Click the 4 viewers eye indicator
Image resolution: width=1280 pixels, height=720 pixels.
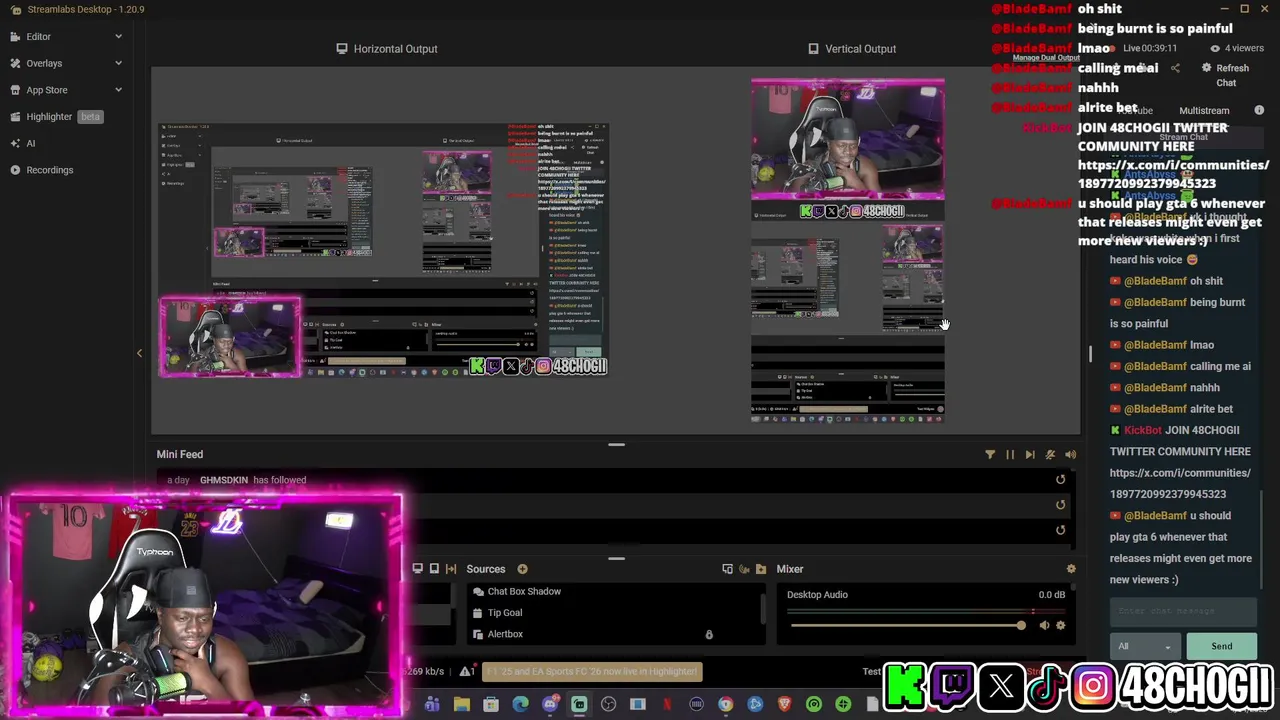point(1237,48)
